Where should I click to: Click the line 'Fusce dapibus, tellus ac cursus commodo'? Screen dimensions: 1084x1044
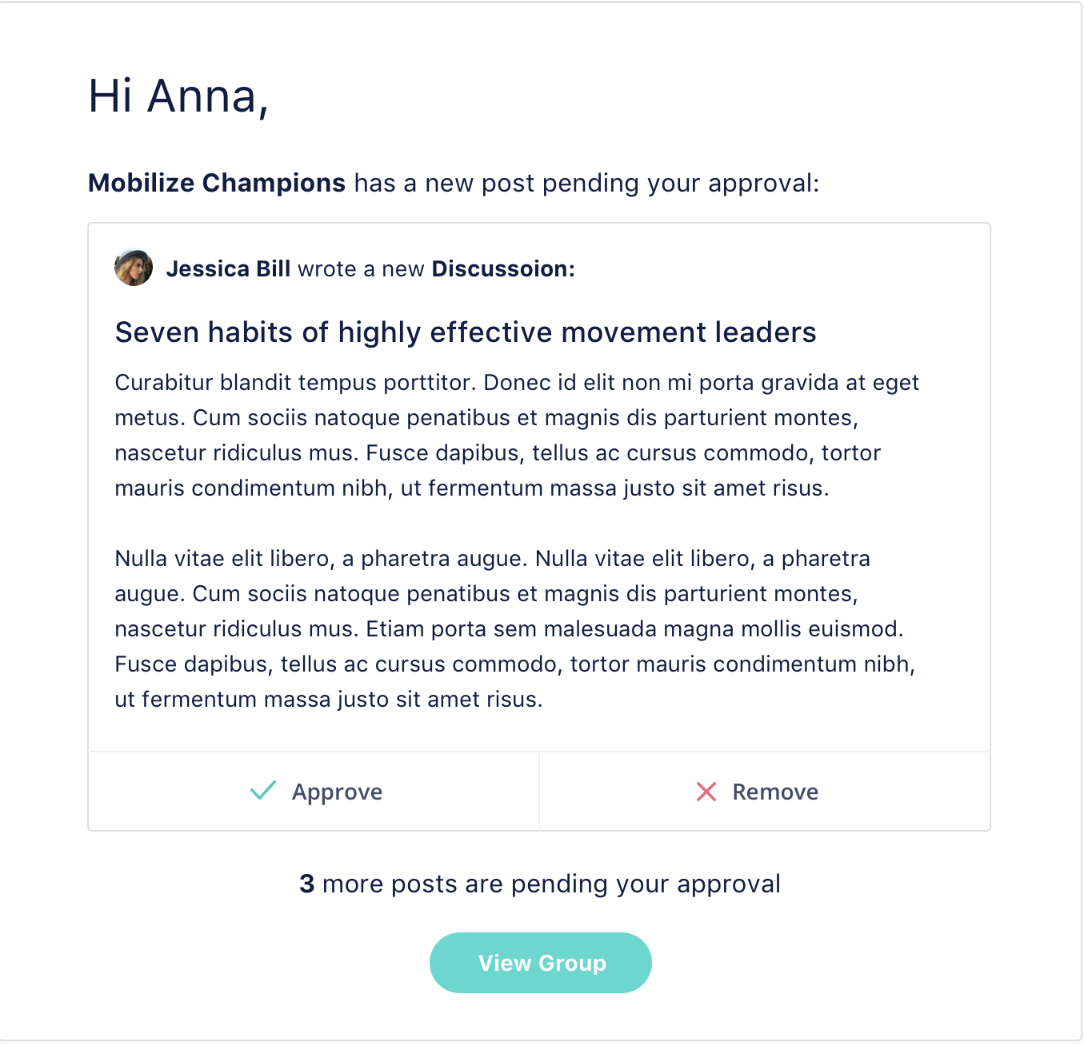pos(515,664)
